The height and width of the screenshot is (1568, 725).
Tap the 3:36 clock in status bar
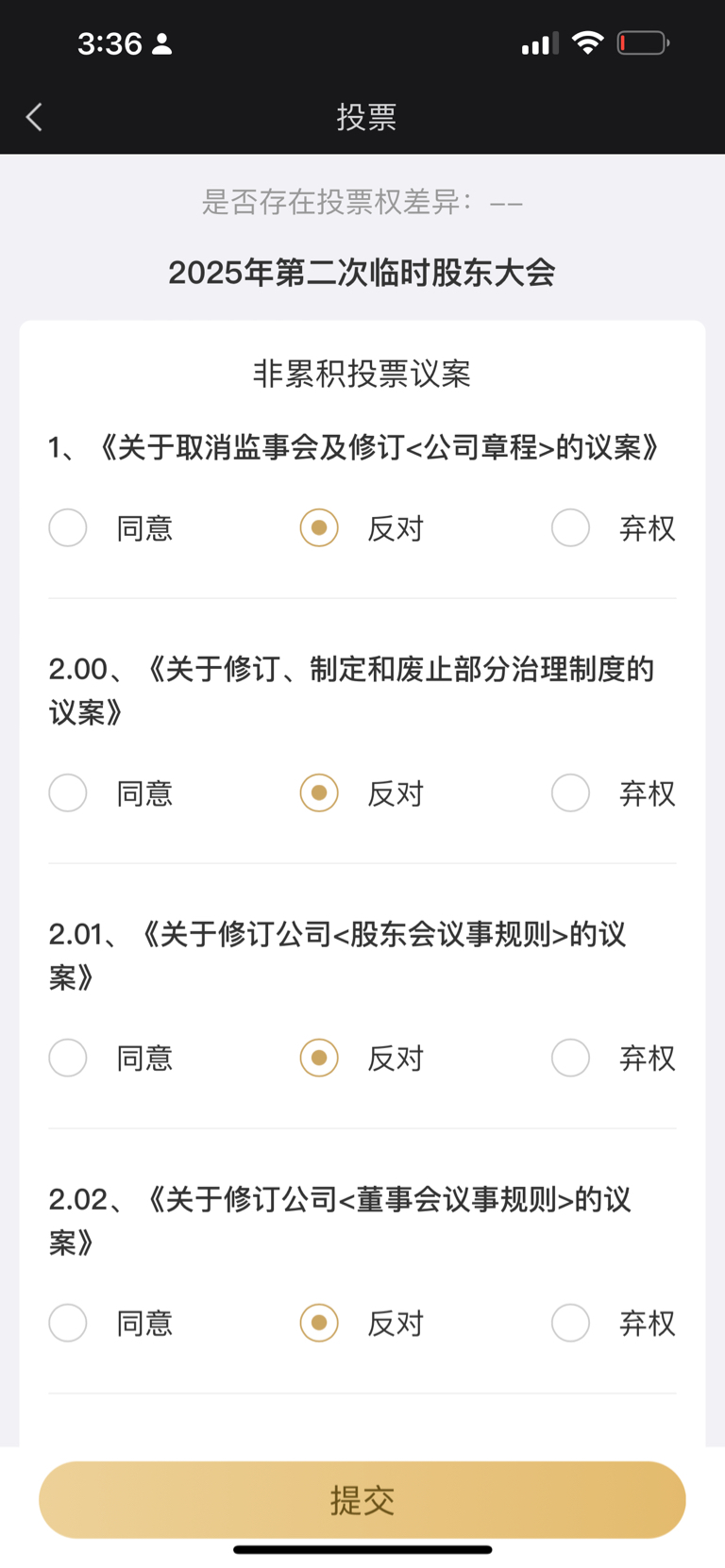pyautogui.click(x=110, y=43)
